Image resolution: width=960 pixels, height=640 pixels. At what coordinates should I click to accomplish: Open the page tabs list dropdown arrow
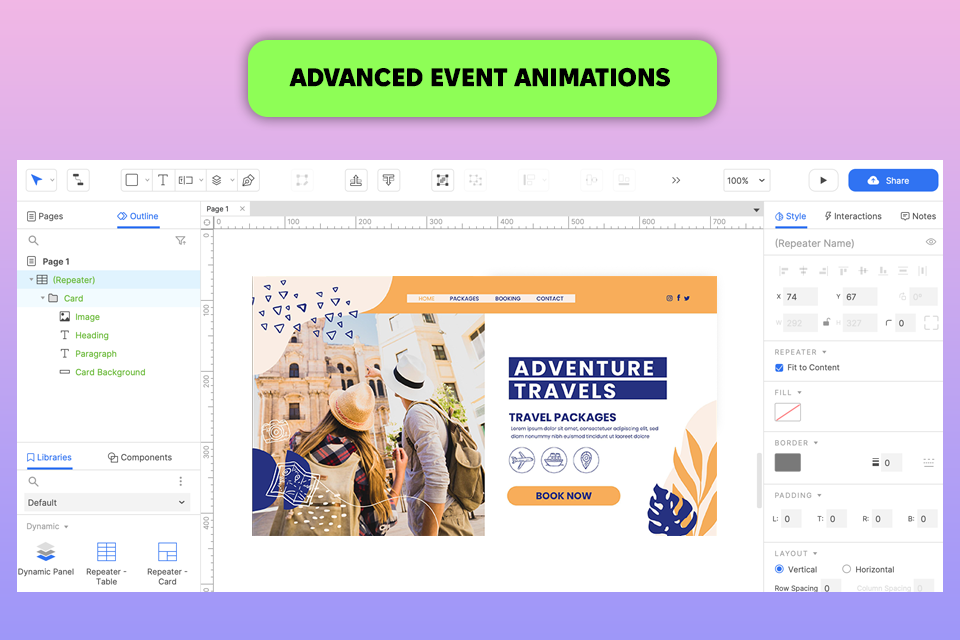point(756,209)
